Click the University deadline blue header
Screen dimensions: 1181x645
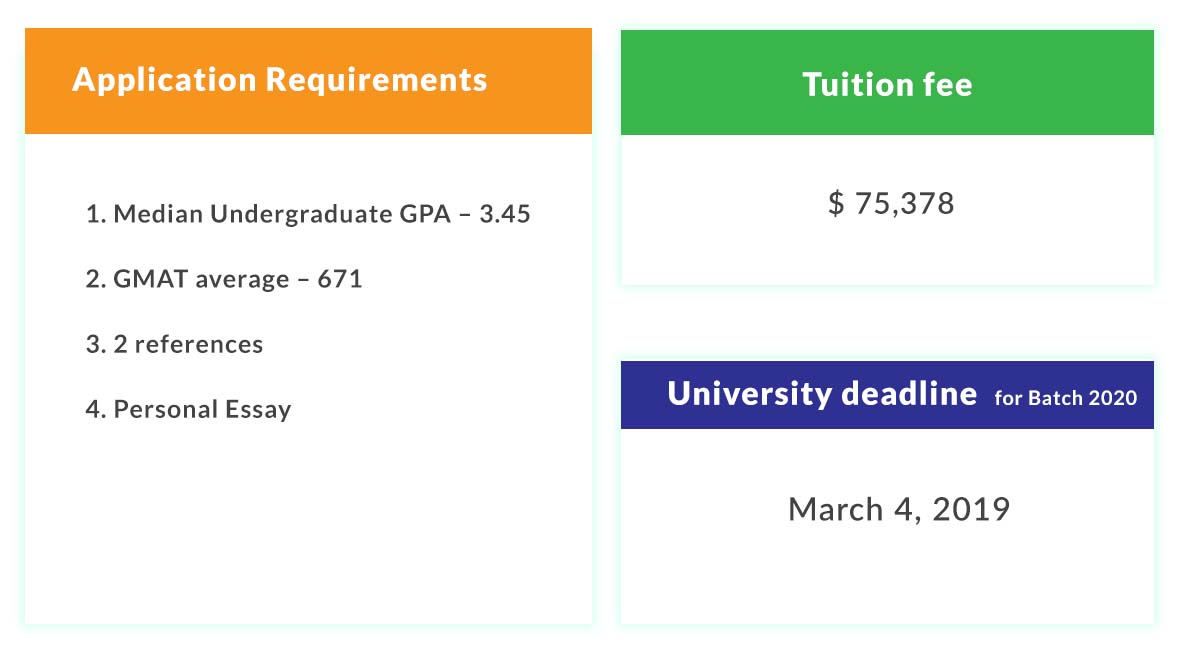887,395
